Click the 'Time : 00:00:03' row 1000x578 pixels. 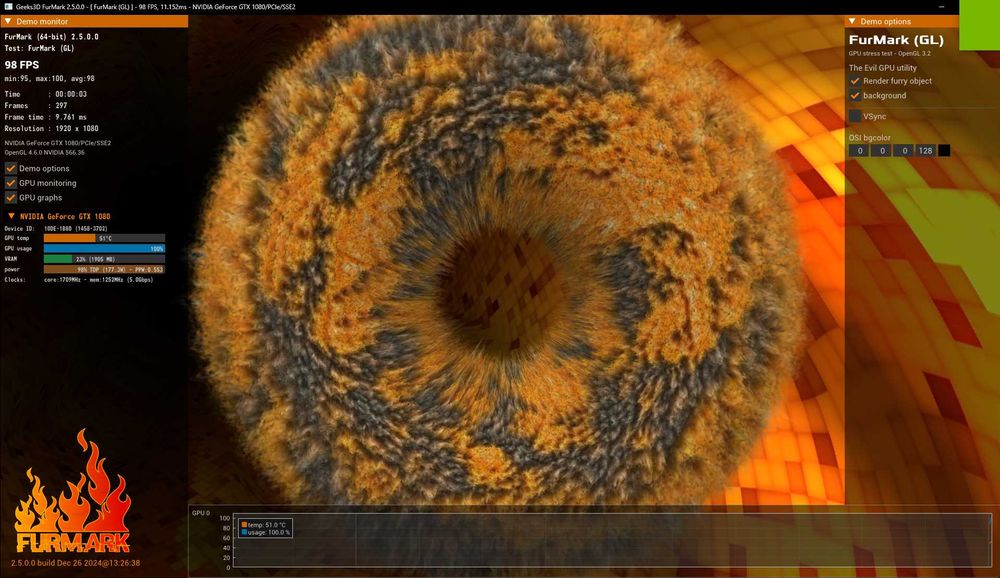pos(45,94)
